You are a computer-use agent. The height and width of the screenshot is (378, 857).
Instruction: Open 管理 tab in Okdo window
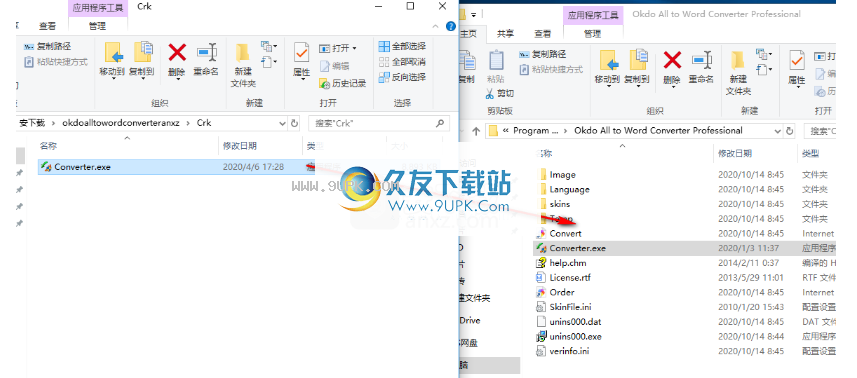point(592,34)
